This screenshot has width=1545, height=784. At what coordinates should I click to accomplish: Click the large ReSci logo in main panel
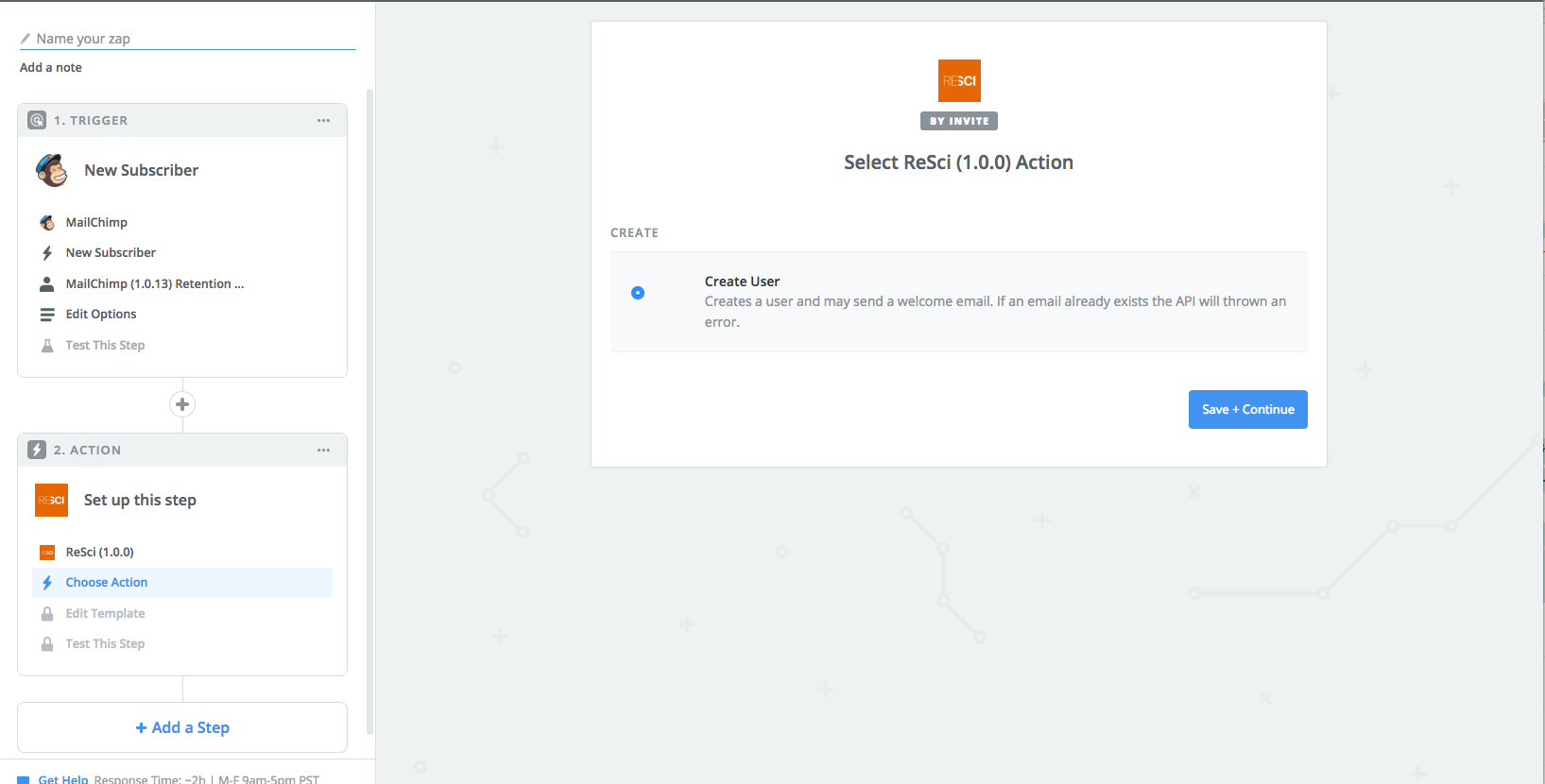click(x=959, y=81)
